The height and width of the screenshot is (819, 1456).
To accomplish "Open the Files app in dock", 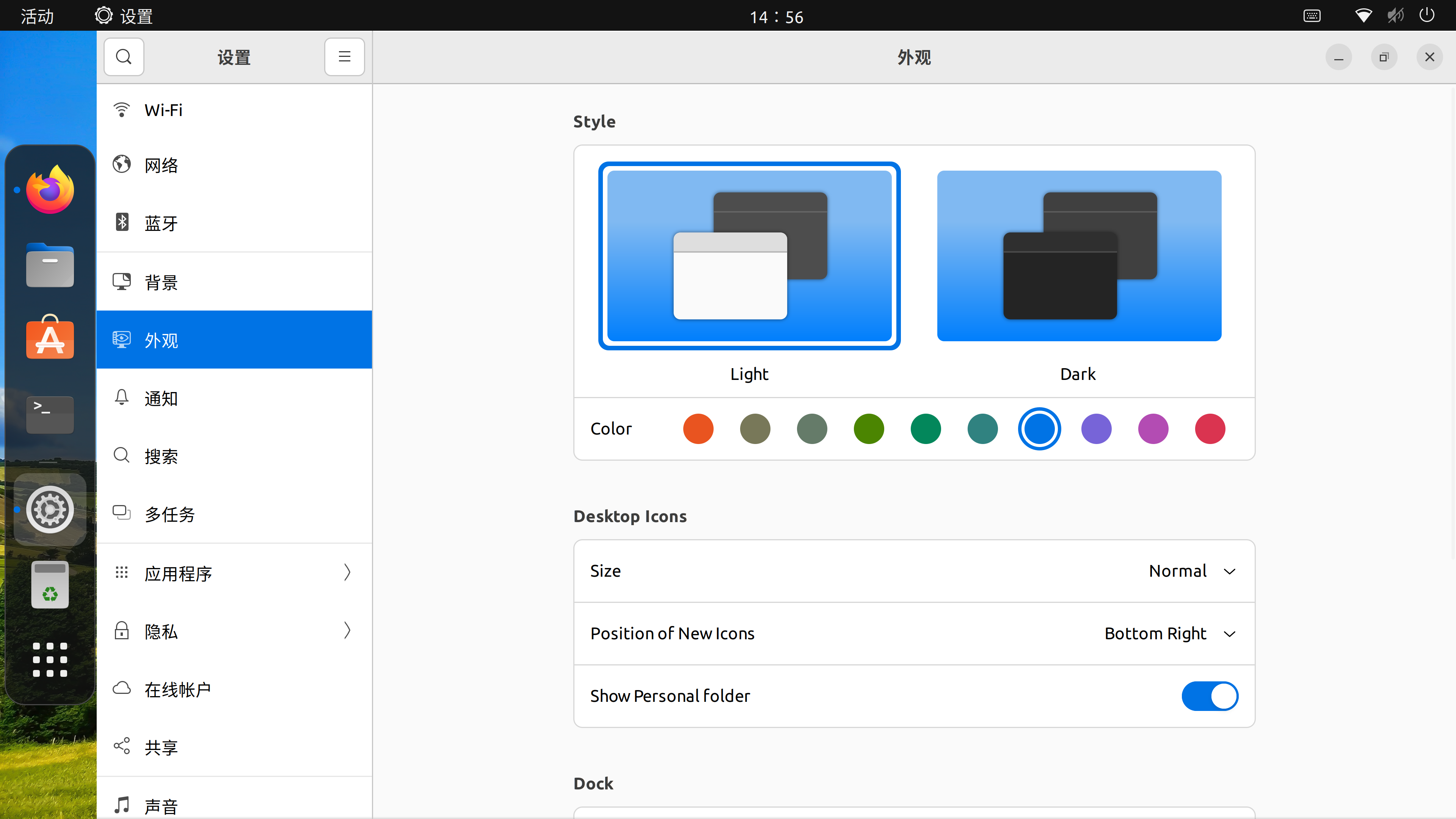I will tap(50, 266).
